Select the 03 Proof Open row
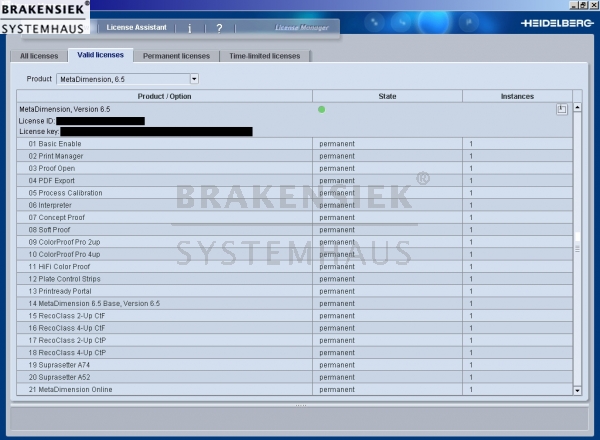Image resolution: width=600 pixels, height=440 pixels. click(295, 168)
